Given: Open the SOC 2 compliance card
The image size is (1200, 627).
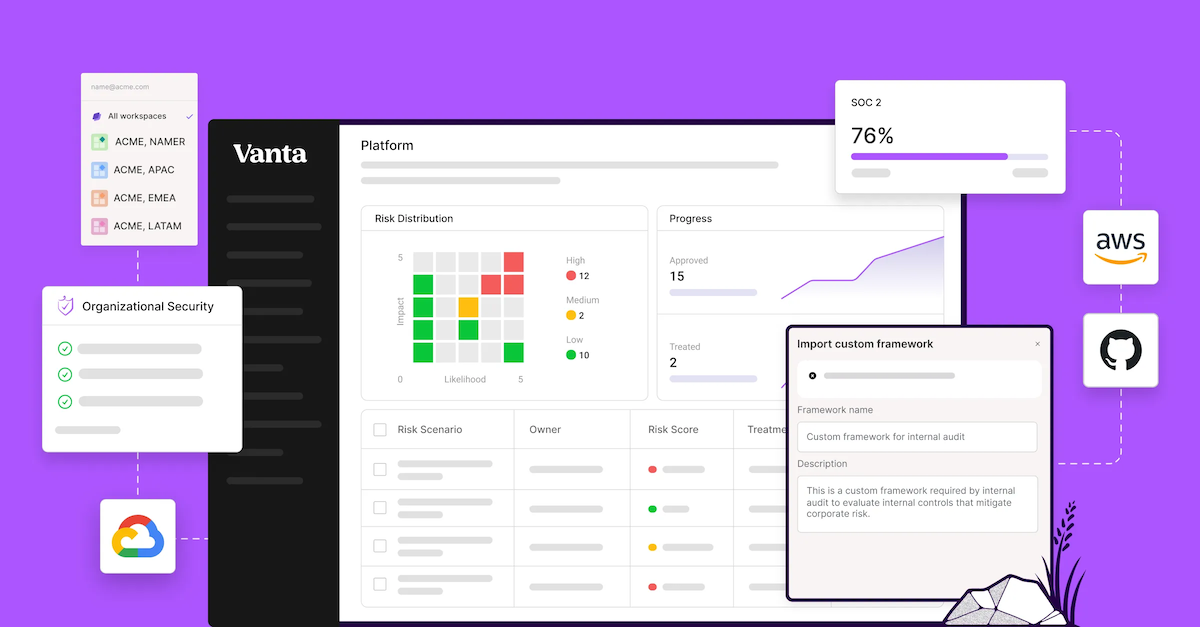Looking at the screenshot, I should 949,136.
